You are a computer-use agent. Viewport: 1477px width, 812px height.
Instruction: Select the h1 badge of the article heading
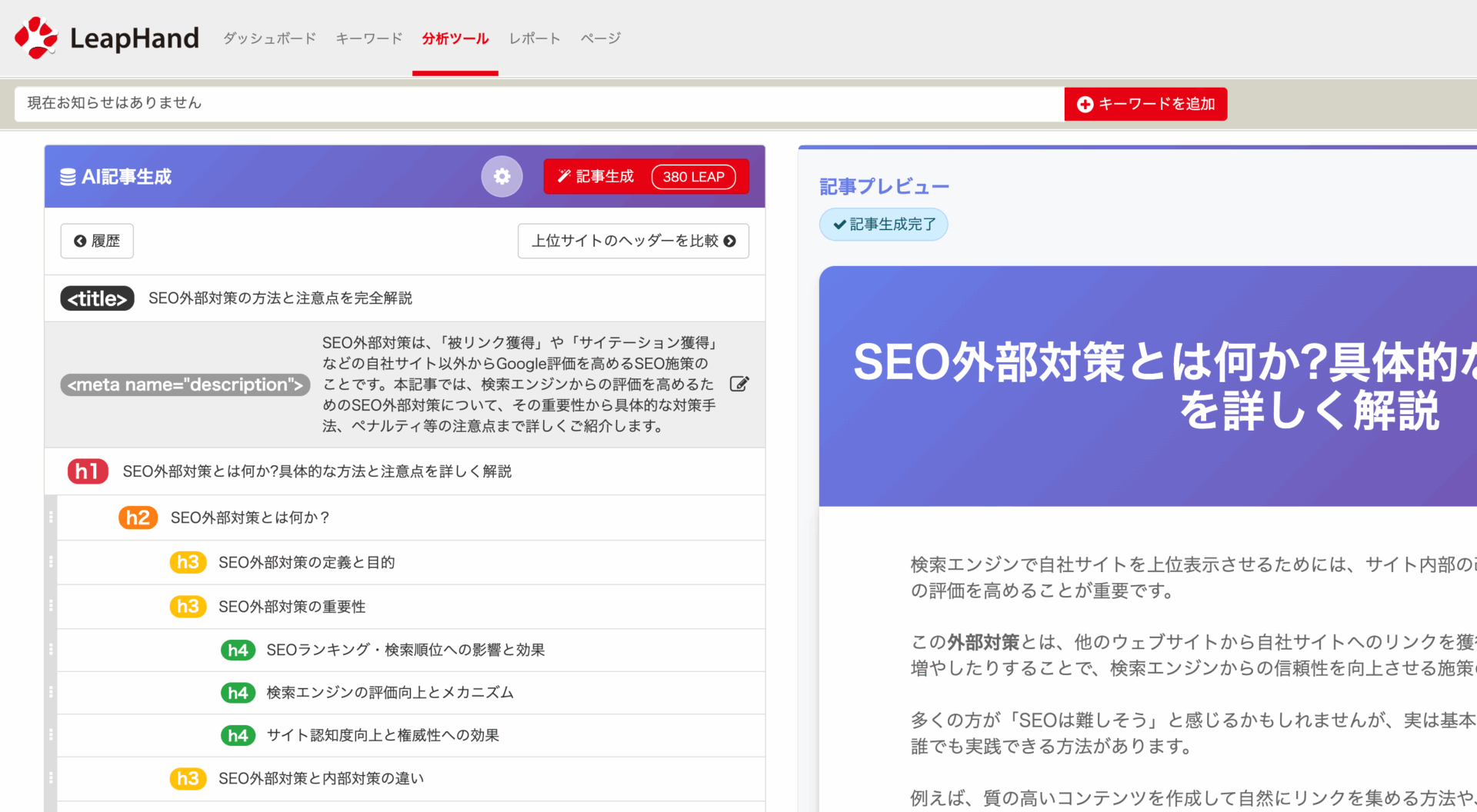tap(87, 471)
